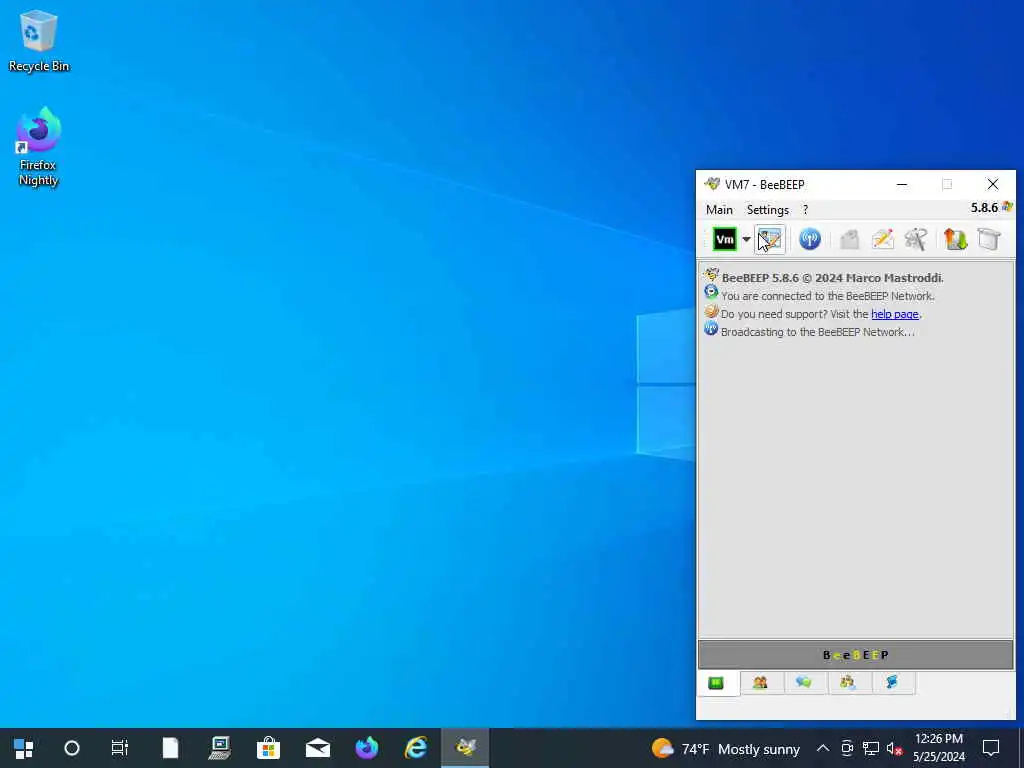This screenshot has width=1024, height=768.
Task: Open Task View from the taskbar
Action: coord(120,748)
